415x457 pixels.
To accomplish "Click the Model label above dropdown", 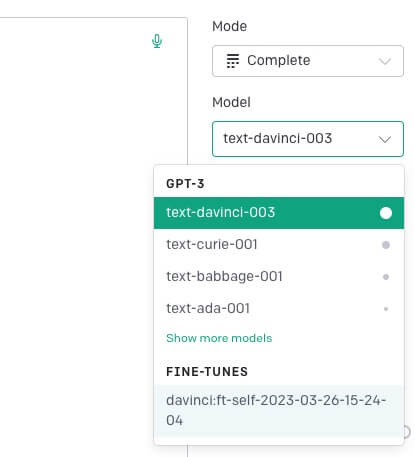I will [231, 102].
